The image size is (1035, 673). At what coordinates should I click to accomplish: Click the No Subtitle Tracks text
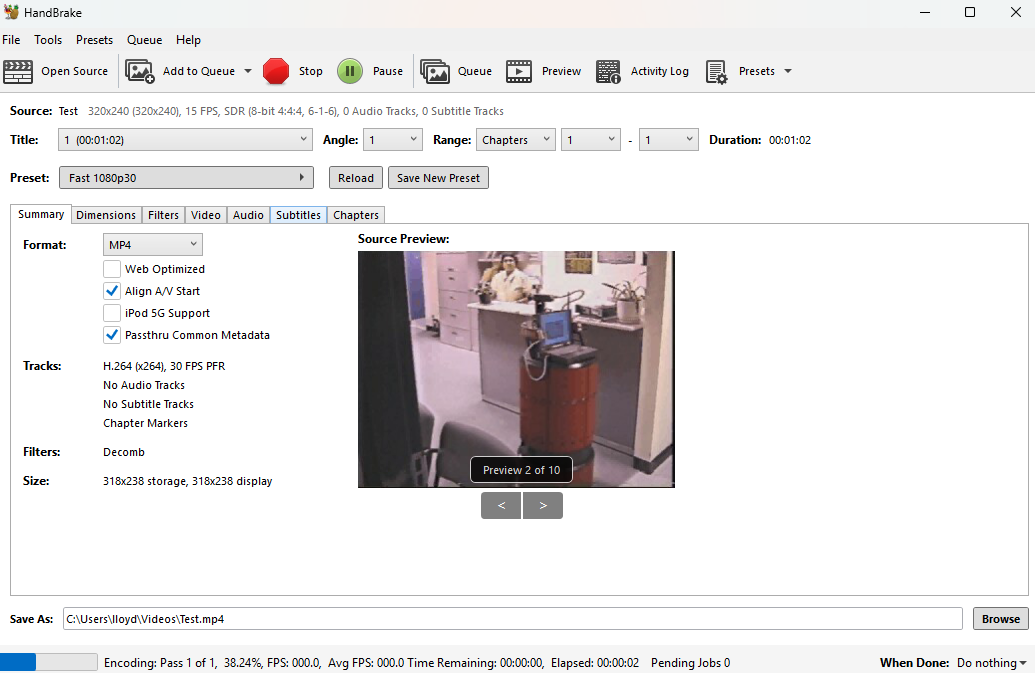tap(149, 404)
